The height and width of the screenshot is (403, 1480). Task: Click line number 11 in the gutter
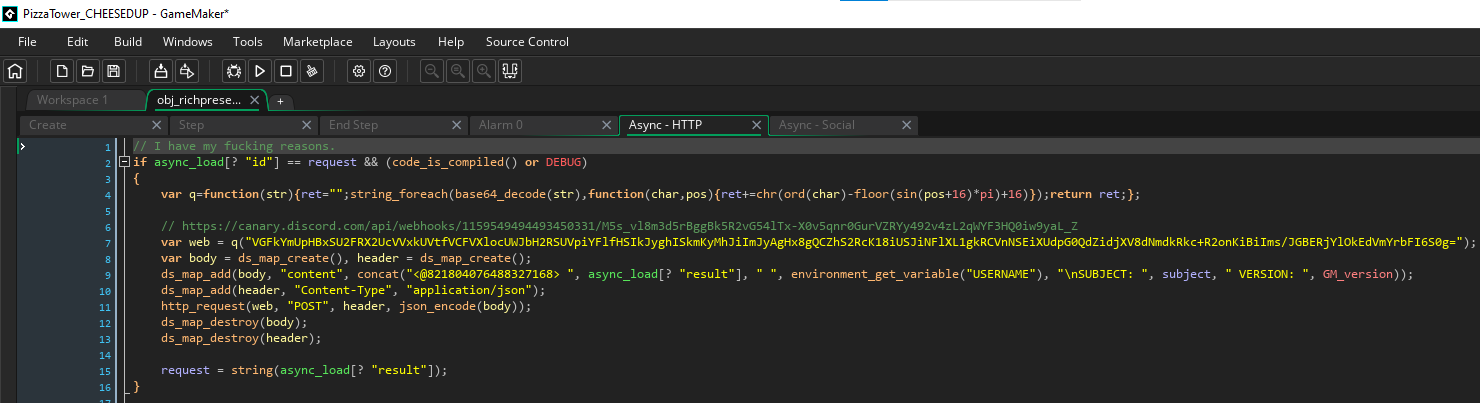pos(107,306)
